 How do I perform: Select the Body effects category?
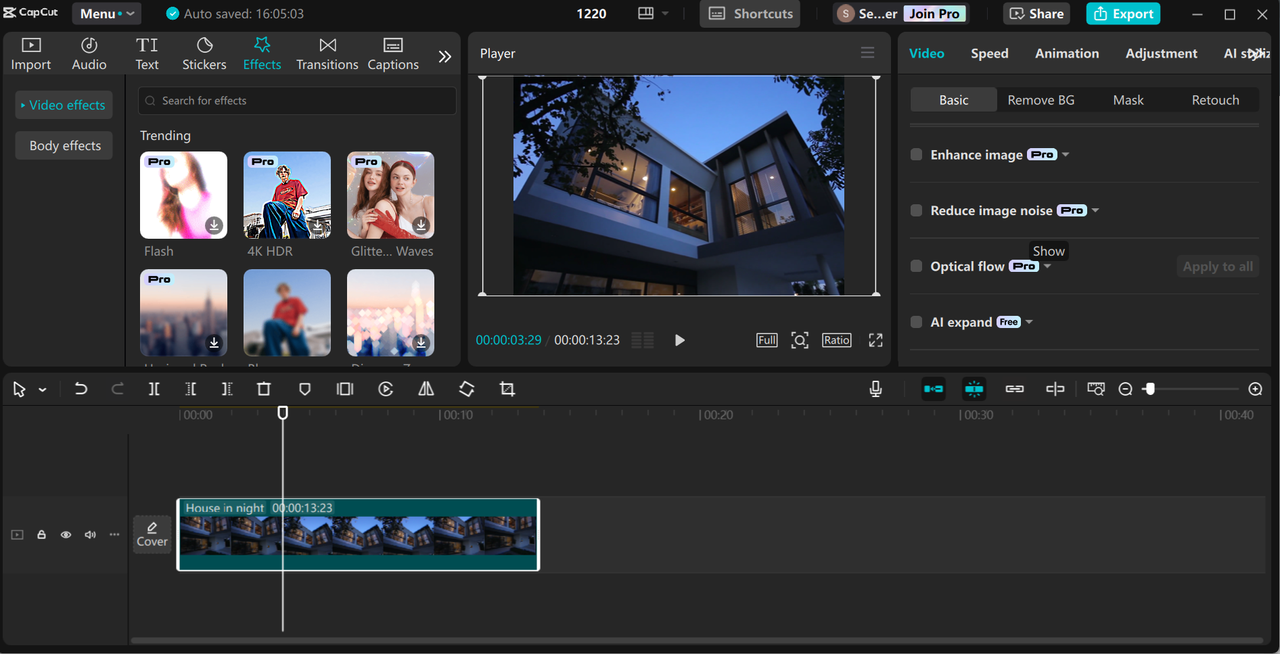65,145
